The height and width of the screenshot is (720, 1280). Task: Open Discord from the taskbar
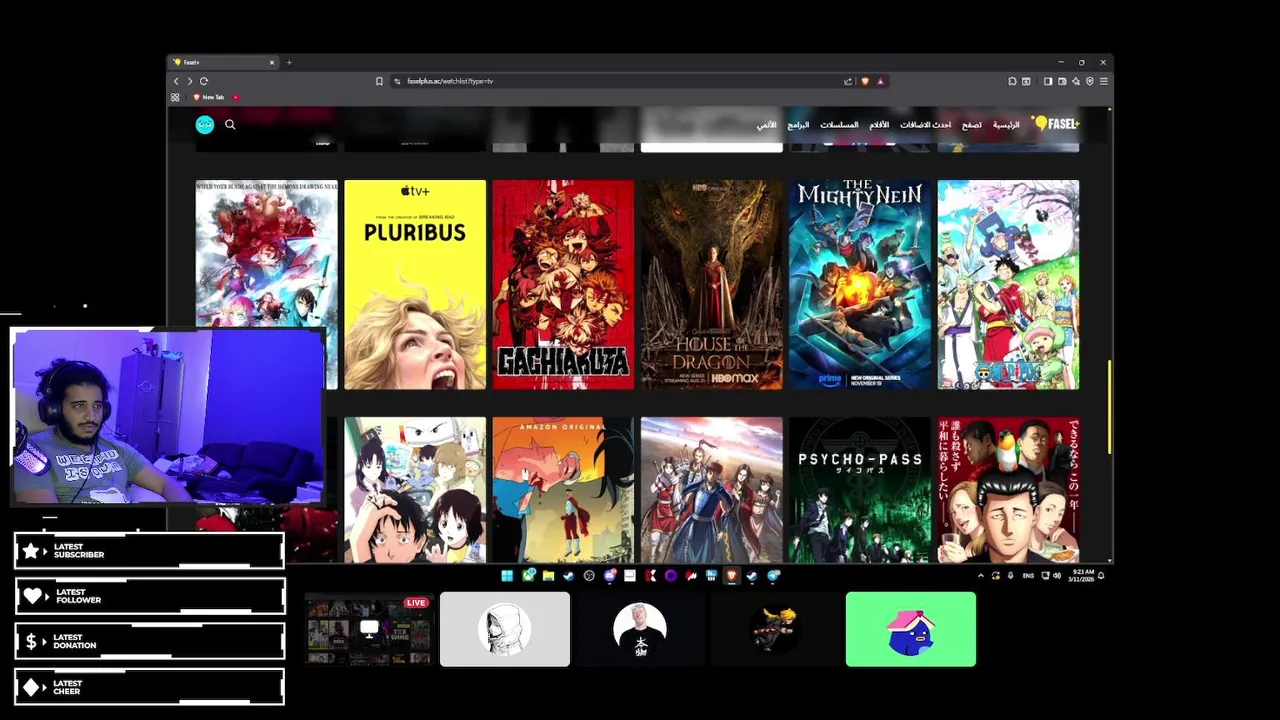pyautogui.click(x=610, y=575)
